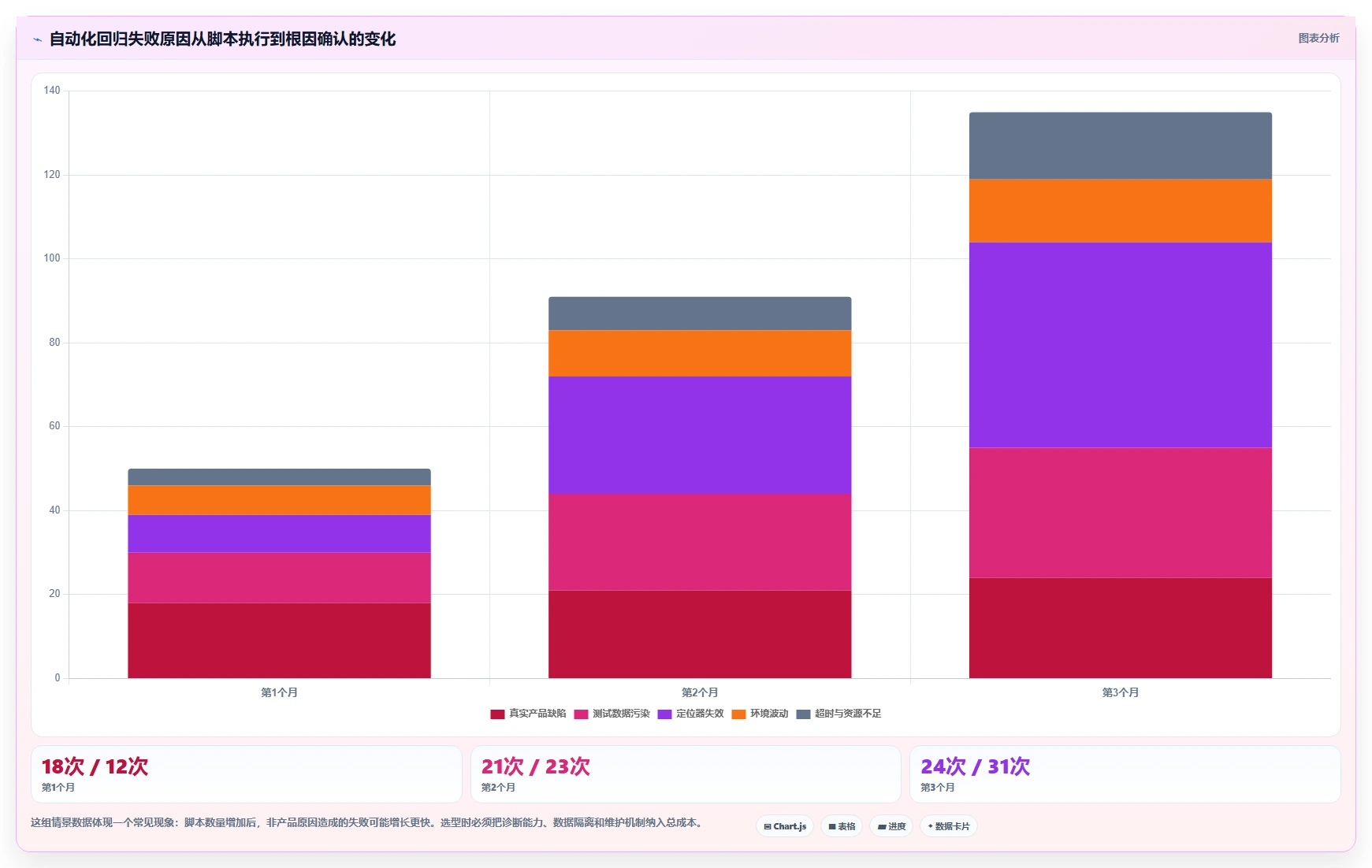Click the gray 超时与资源不足 segment of 第3个月 bar
The width and height of the screenshot is (1372, 868).
coord(1121,146)
